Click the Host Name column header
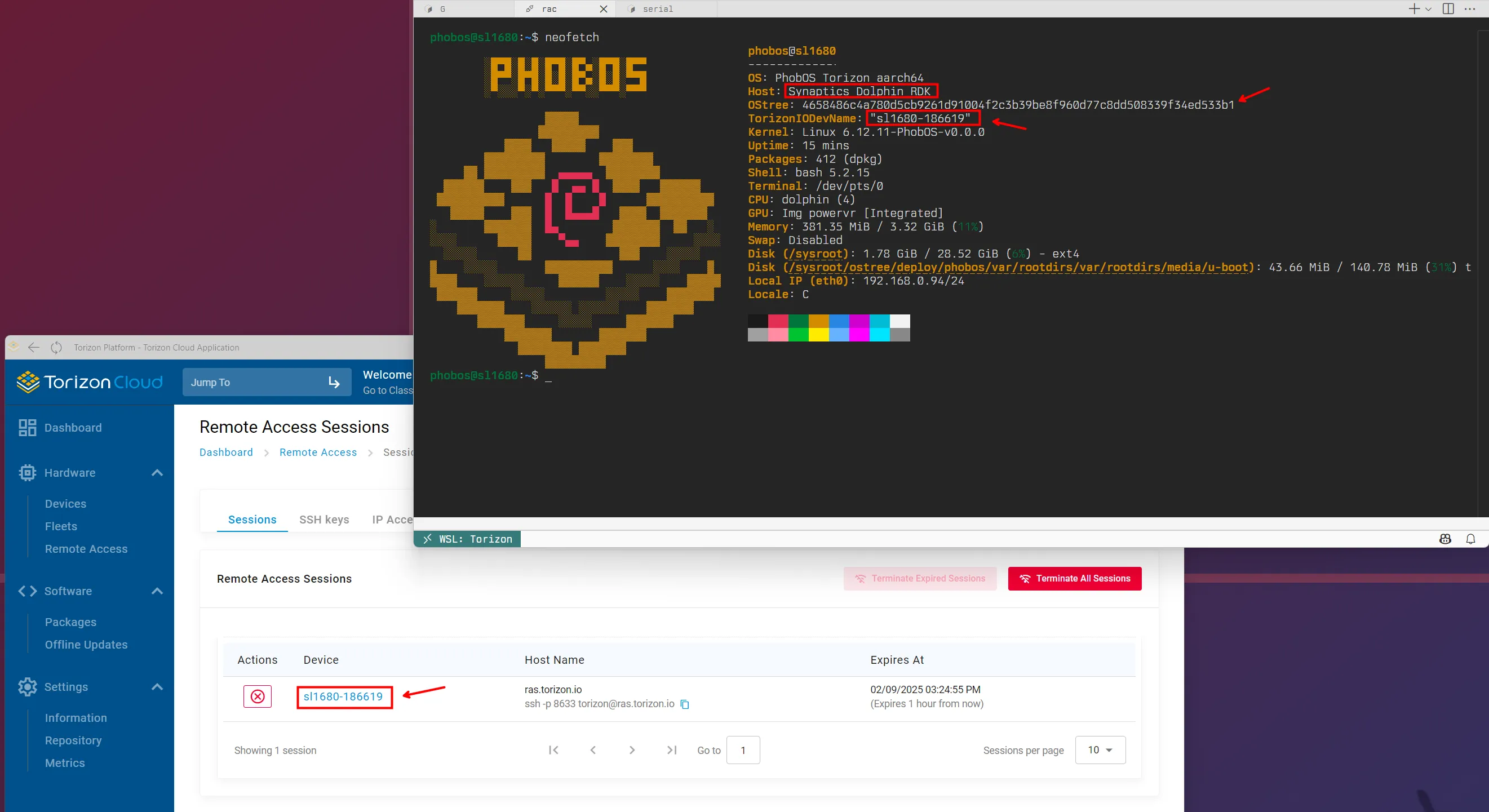 click(x=555, y=660)
